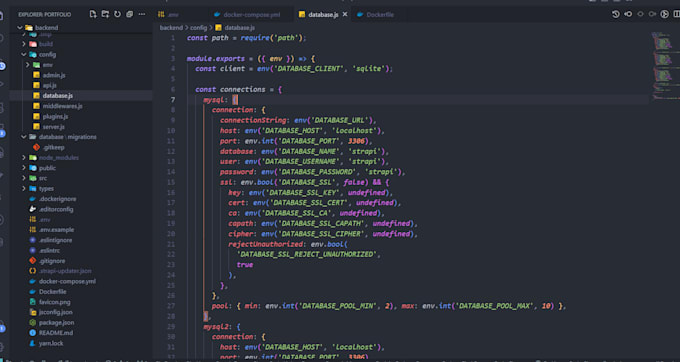
Task: Open Dockerfile in the Explorer tree
Action: [x=52, y=291]
